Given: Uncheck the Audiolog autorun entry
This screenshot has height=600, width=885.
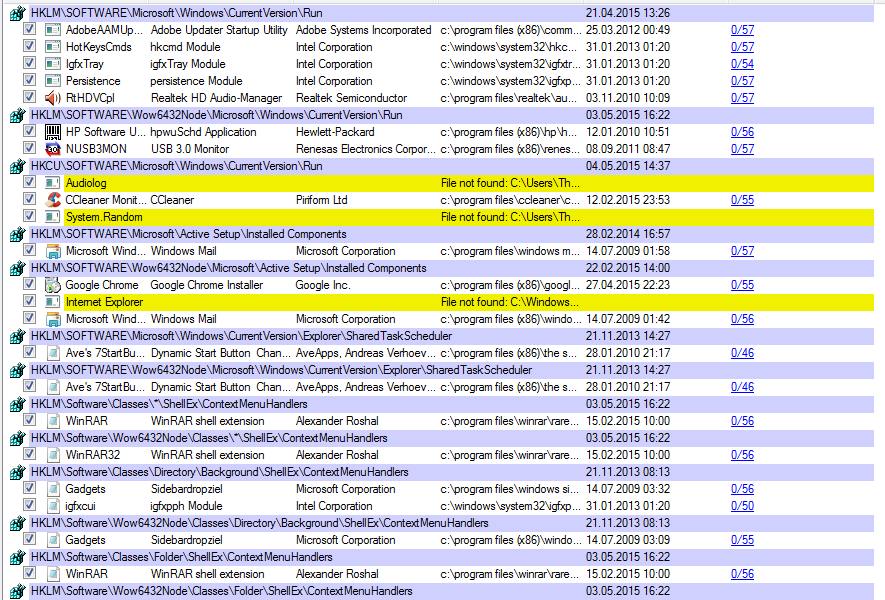Looking at the screenshot, I should pos(30,183).
